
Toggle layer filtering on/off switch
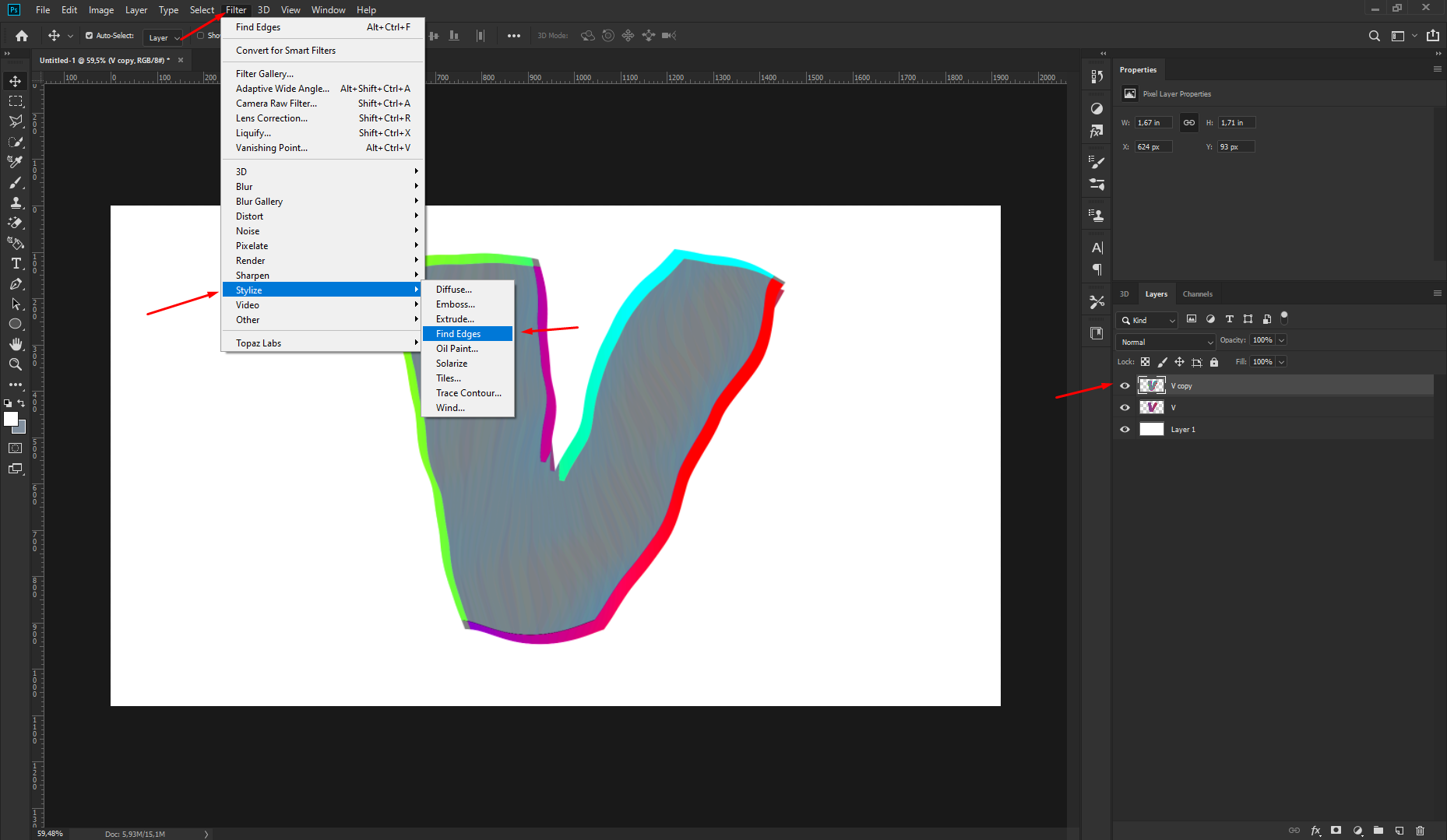click(1284, 318)
